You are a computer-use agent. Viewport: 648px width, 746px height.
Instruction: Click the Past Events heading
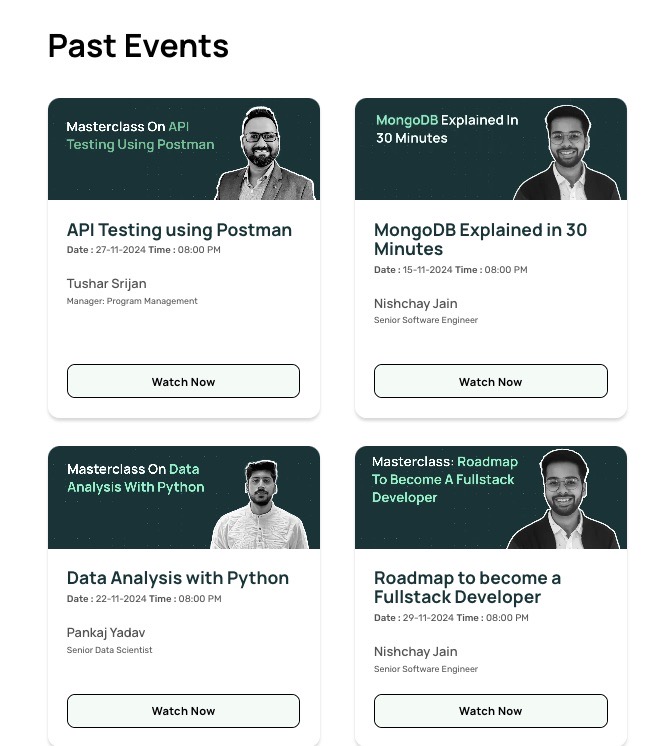(x=138, y=46)
